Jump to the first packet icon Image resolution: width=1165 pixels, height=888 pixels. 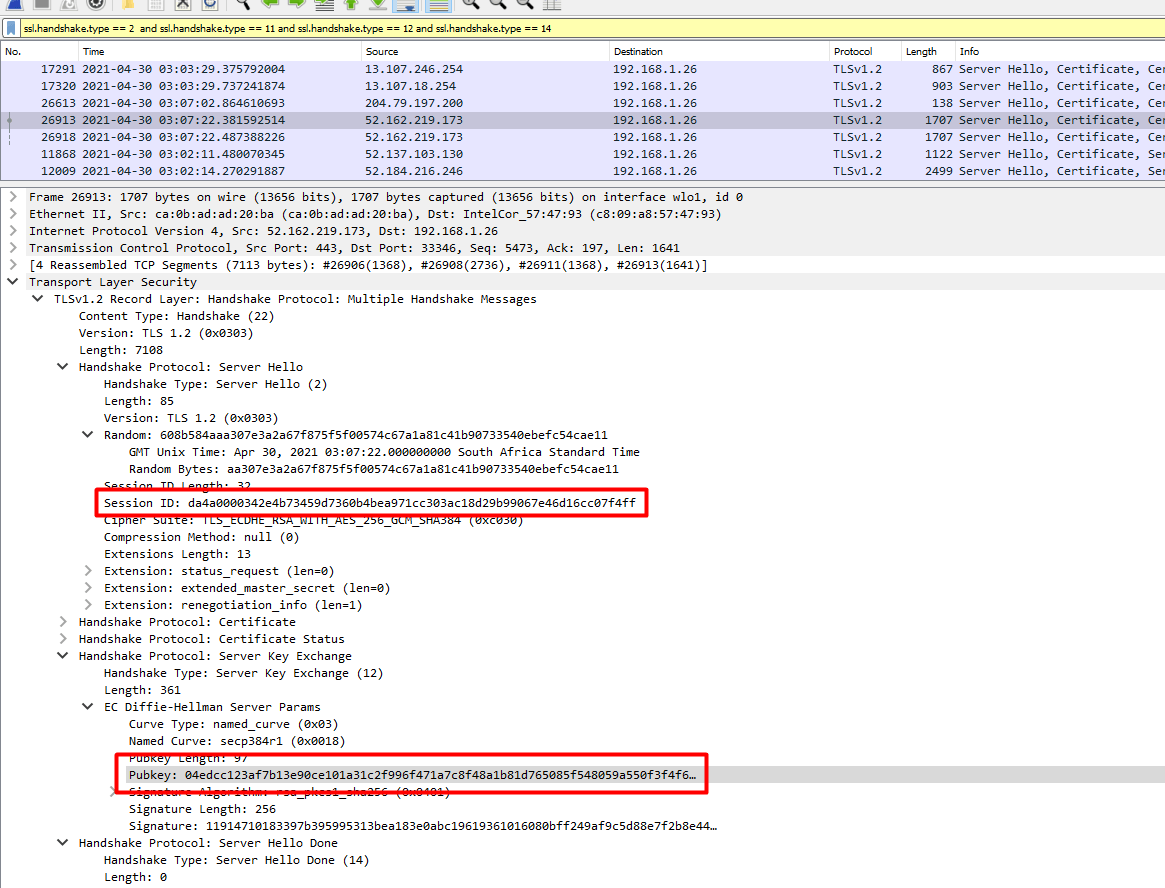point(351,4)
